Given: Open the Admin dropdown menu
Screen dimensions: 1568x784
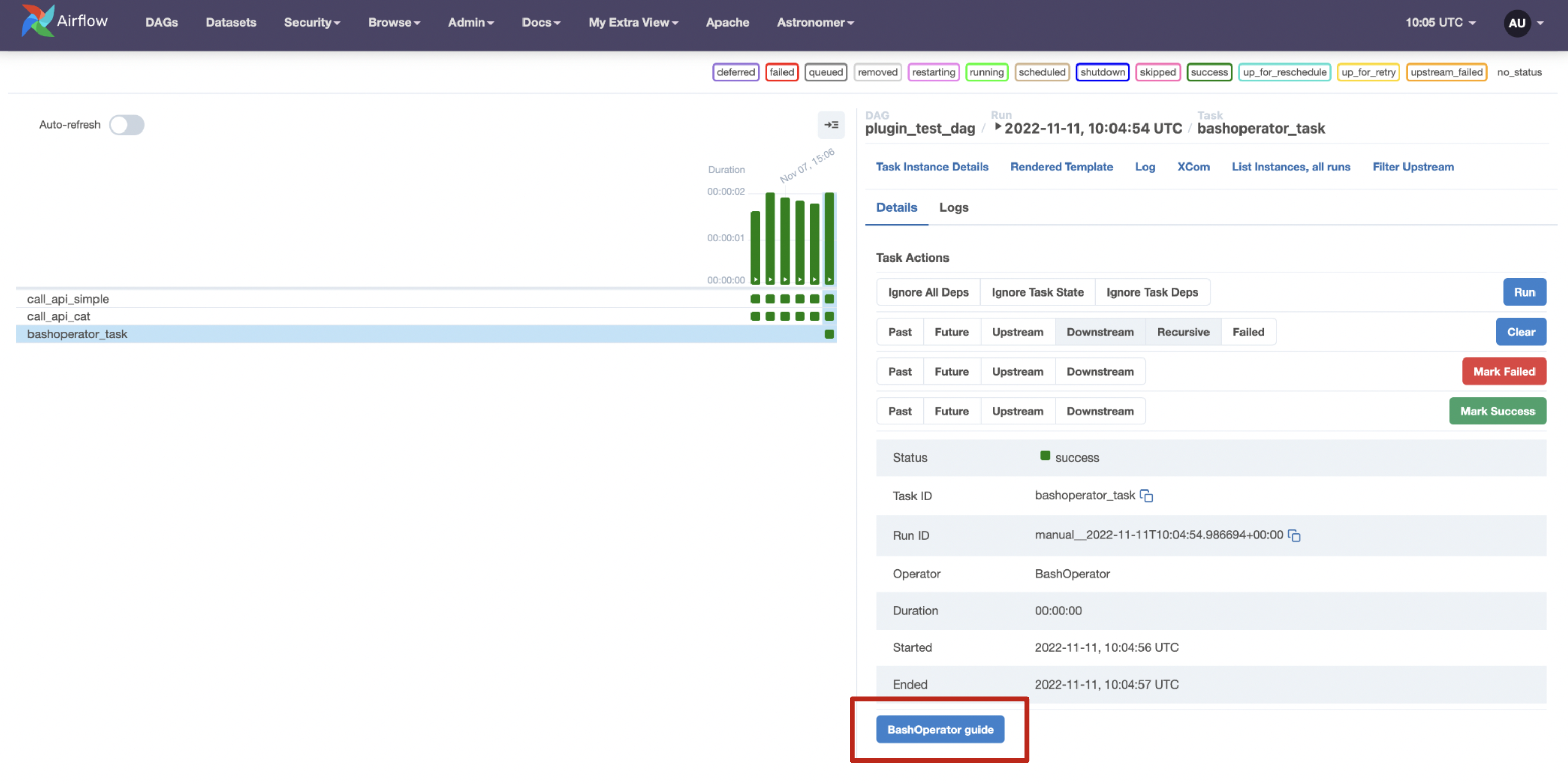Looking at the screenshot, I should (x=470, y=21).
